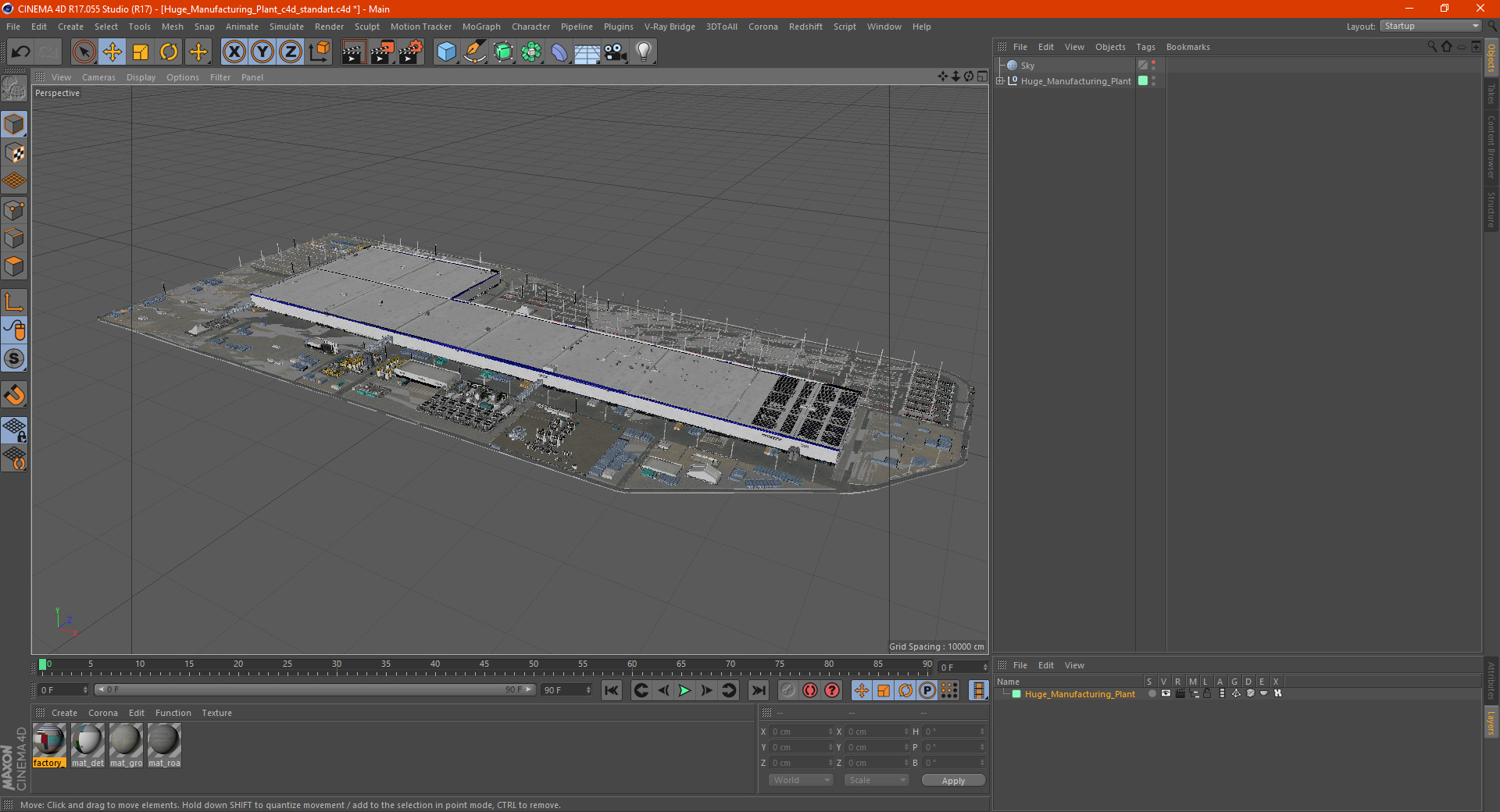Click viewport maximize toggle icon
This screenshot has height=812, width=1500.
(982, 77)
